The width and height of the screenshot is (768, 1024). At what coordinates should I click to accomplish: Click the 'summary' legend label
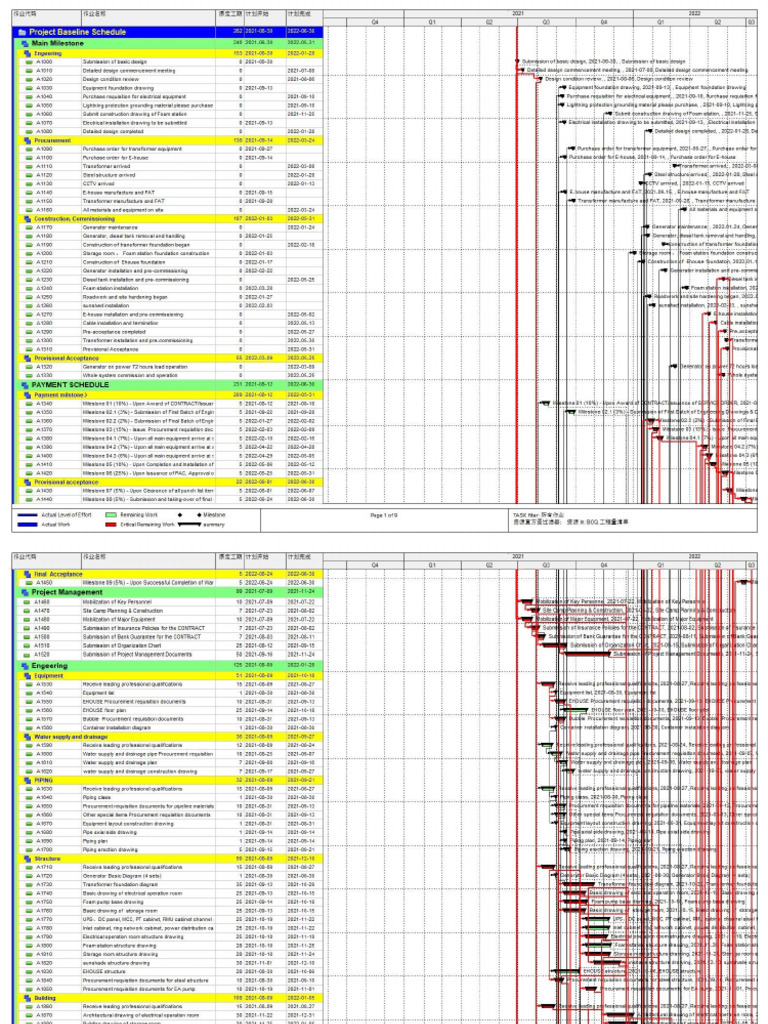[x=214, y=524]
